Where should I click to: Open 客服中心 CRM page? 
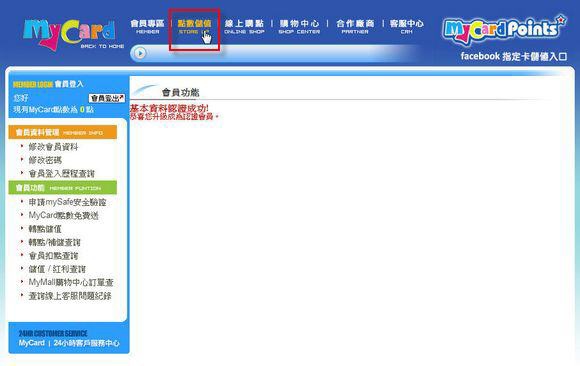(407, 27)
